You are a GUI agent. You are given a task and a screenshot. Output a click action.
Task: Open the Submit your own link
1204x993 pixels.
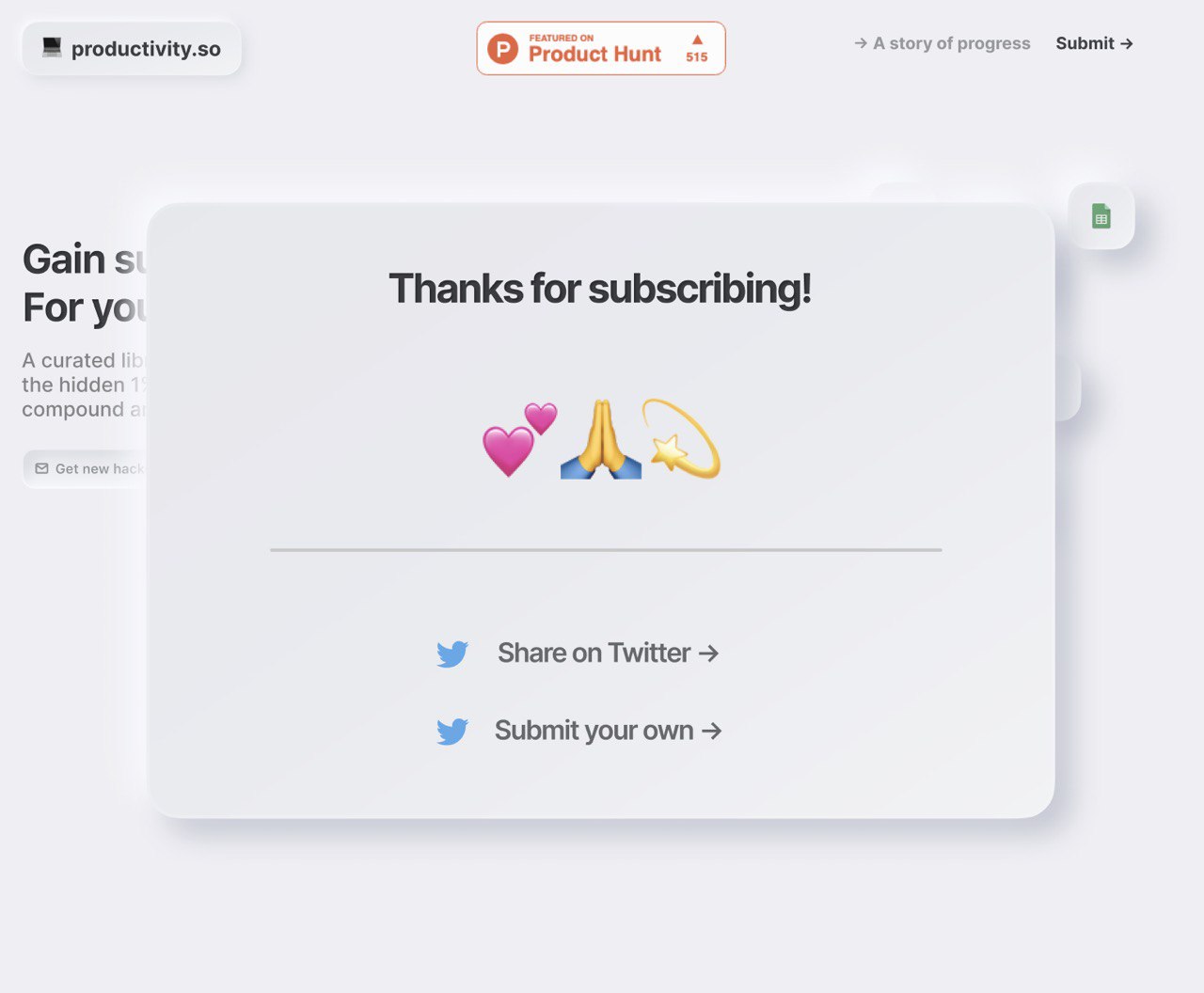(608, 731)
